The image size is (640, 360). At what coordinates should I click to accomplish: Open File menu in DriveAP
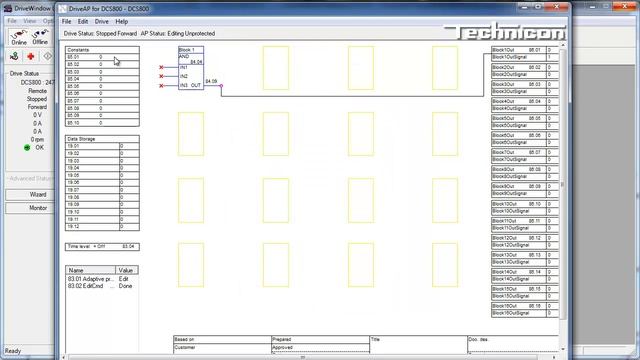click(x=67, y=22)
